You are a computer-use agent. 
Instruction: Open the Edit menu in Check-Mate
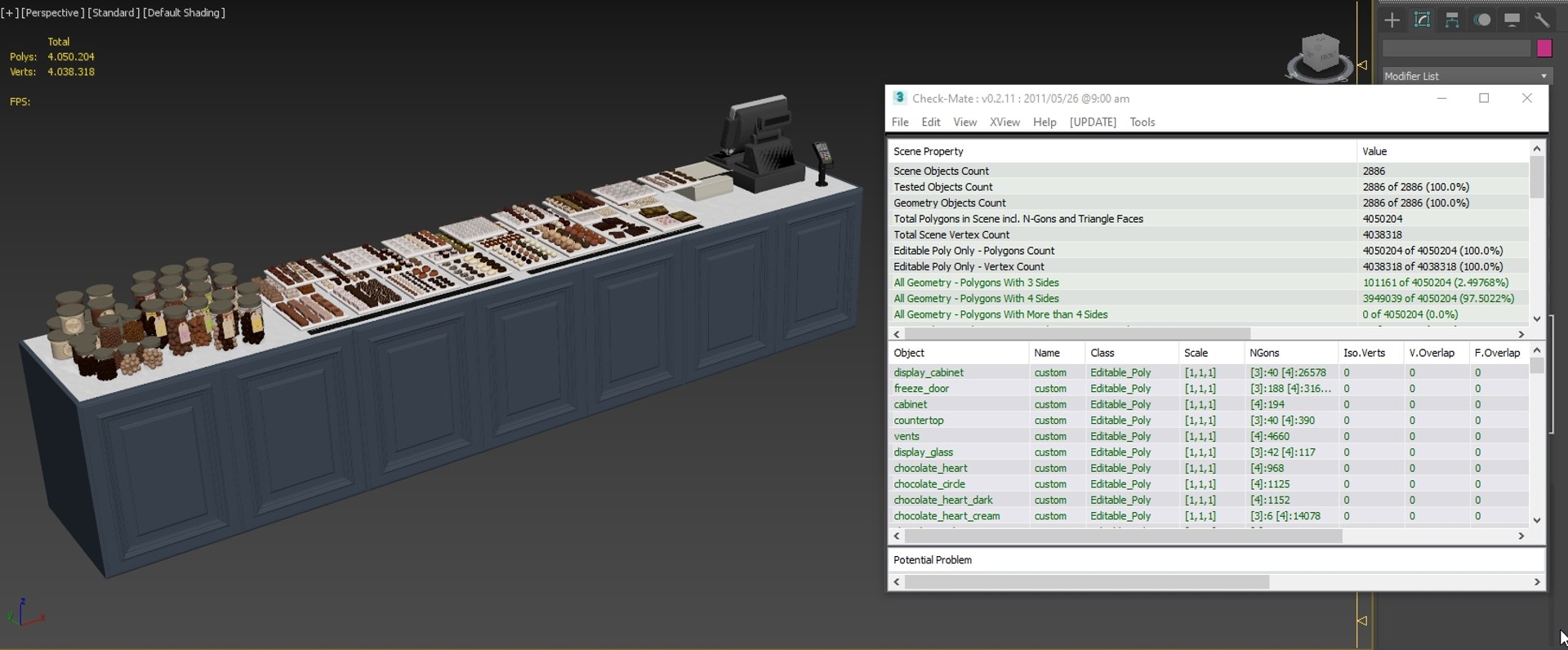point(931,122)
